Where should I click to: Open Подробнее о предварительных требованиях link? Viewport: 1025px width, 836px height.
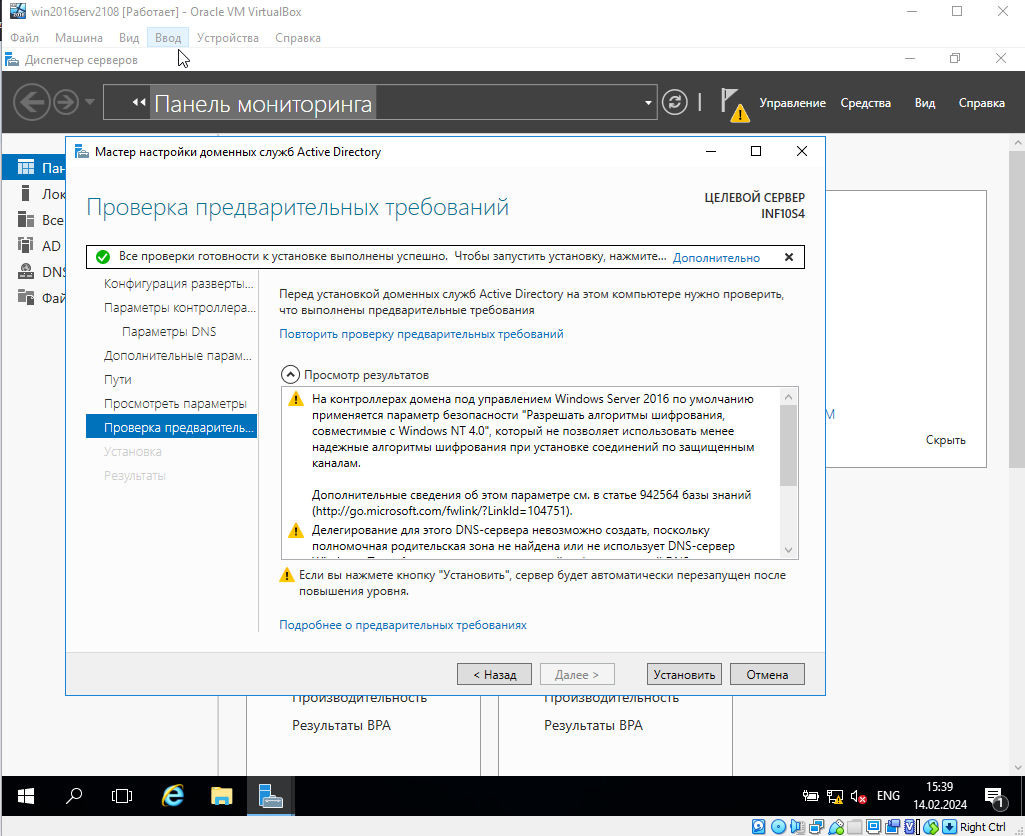[403, 625]
